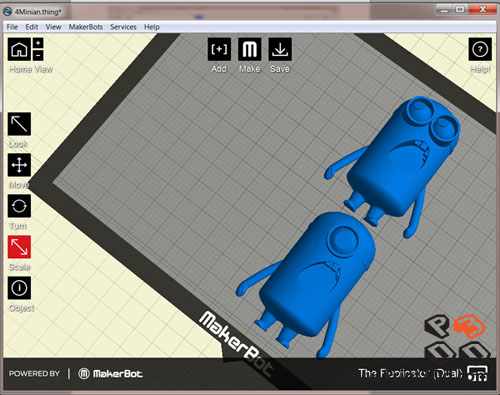The height and width of the screenshot is (395, 500).
Task: Deselect the red Scale tool
Action: (x=19, y=247)
